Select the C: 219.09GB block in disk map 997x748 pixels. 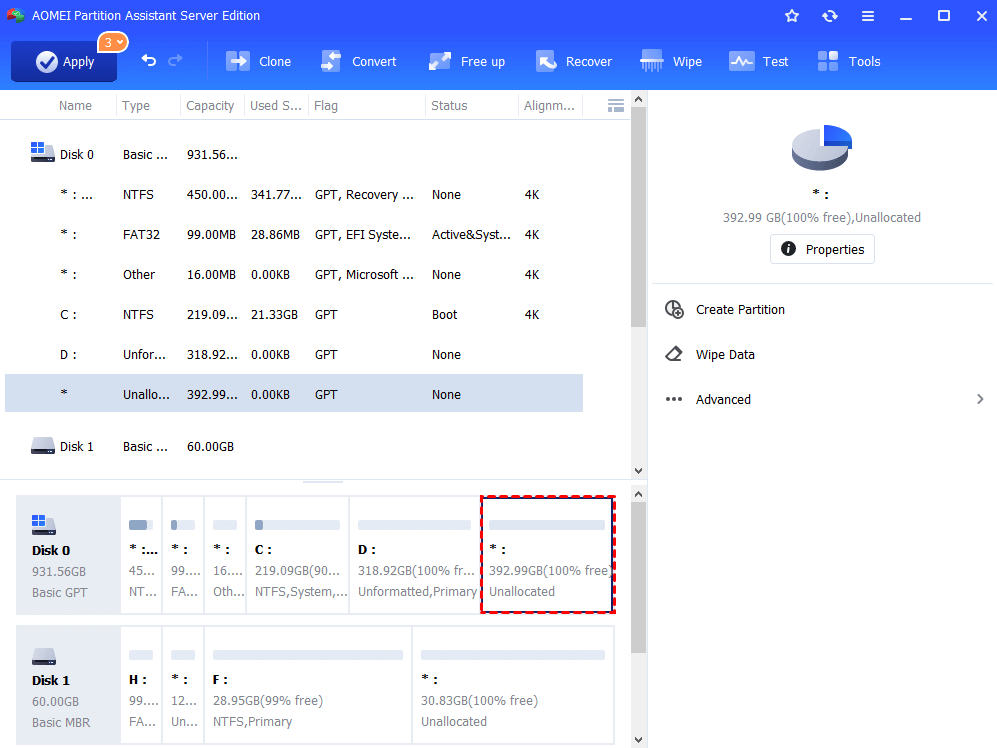(298, 555)
